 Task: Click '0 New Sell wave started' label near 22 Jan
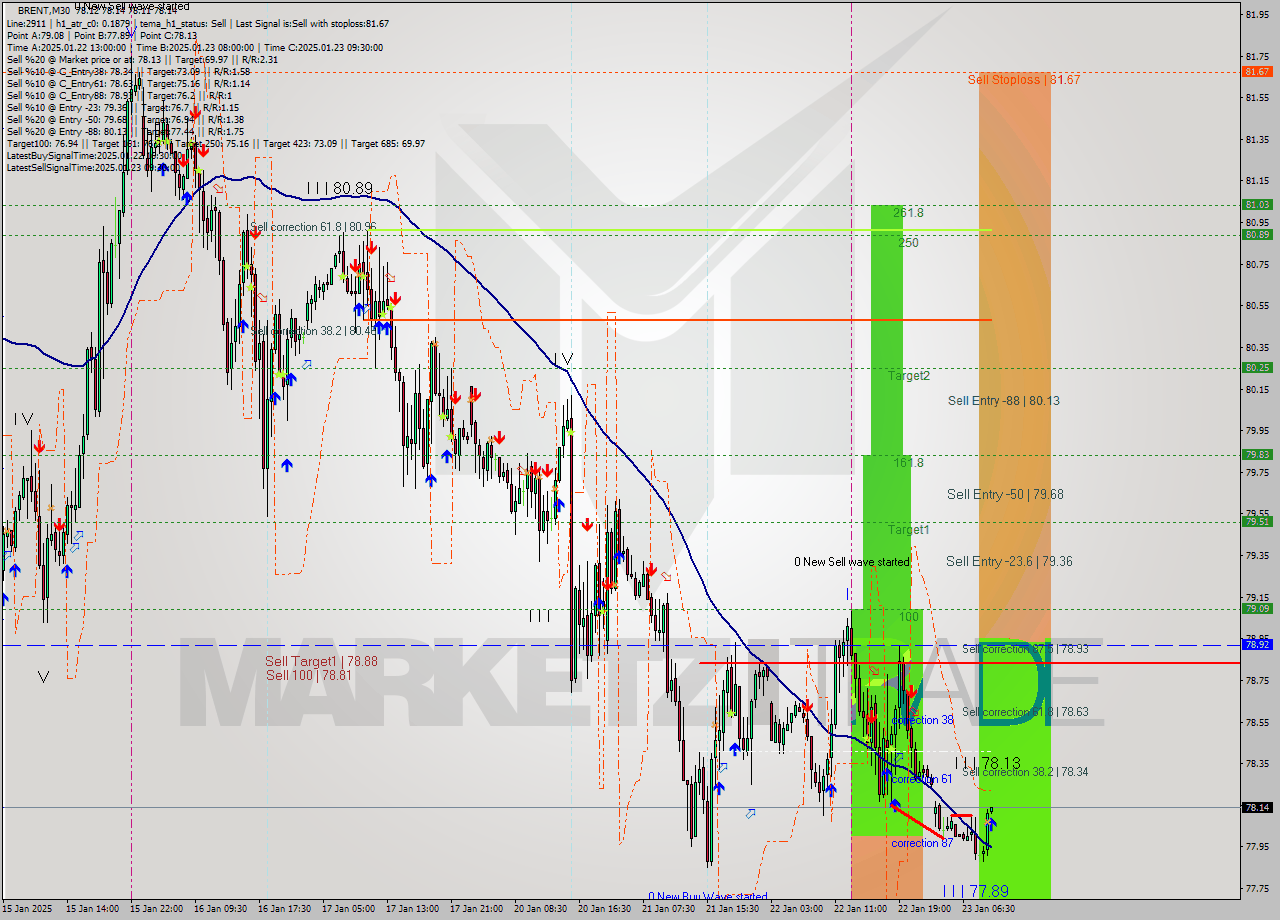pos(852,562)
